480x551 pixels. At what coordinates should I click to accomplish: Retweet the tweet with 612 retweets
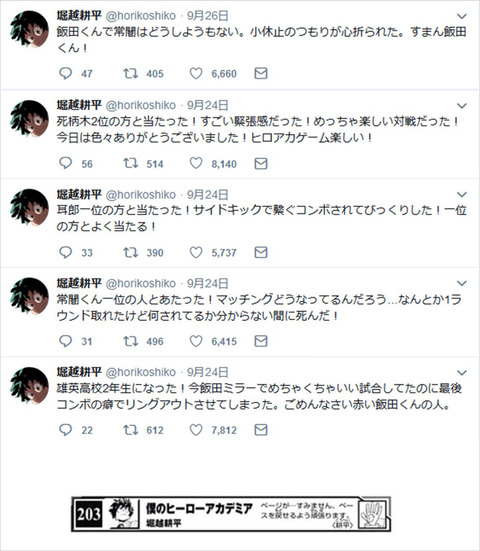130,430
